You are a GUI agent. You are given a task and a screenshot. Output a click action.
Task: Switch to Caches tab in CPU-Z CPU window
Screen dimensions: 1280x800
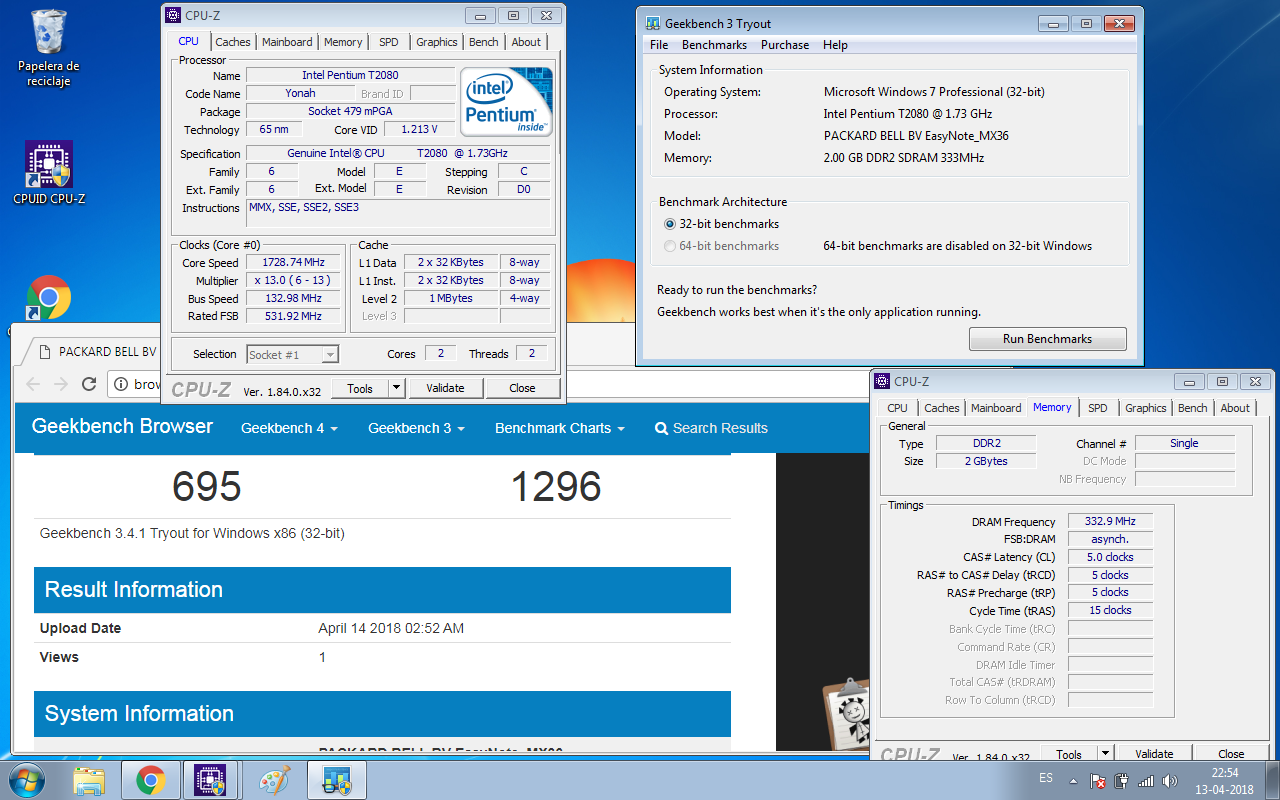coord(233,42)
